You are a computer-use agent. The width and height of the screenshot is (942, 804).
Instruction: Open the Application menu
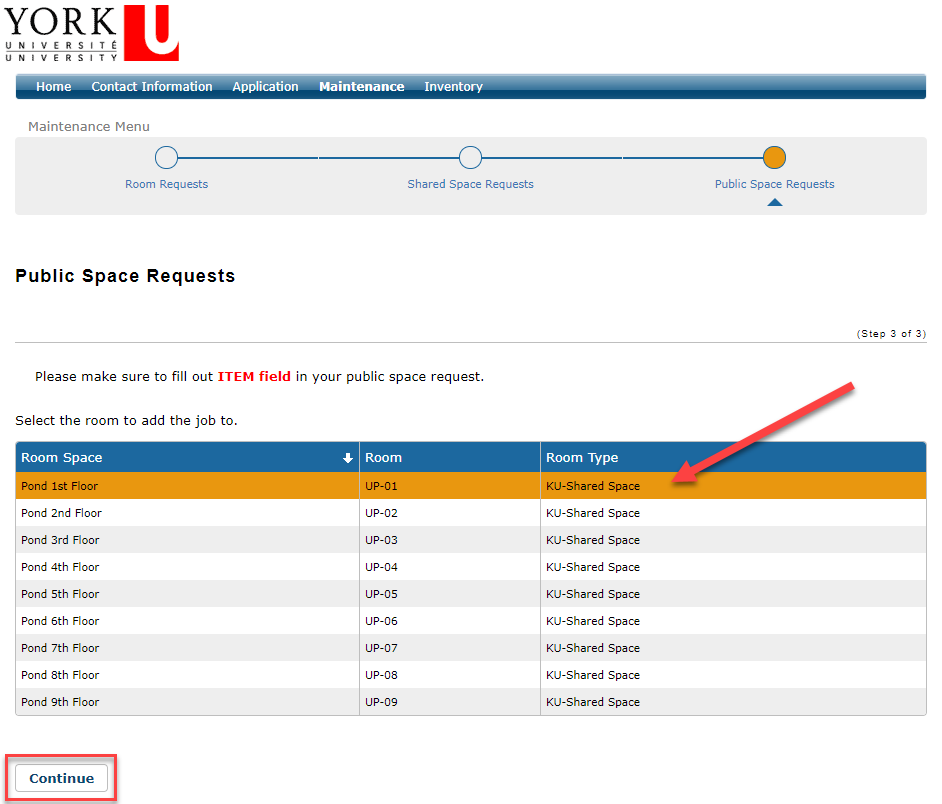pos(266,87)
